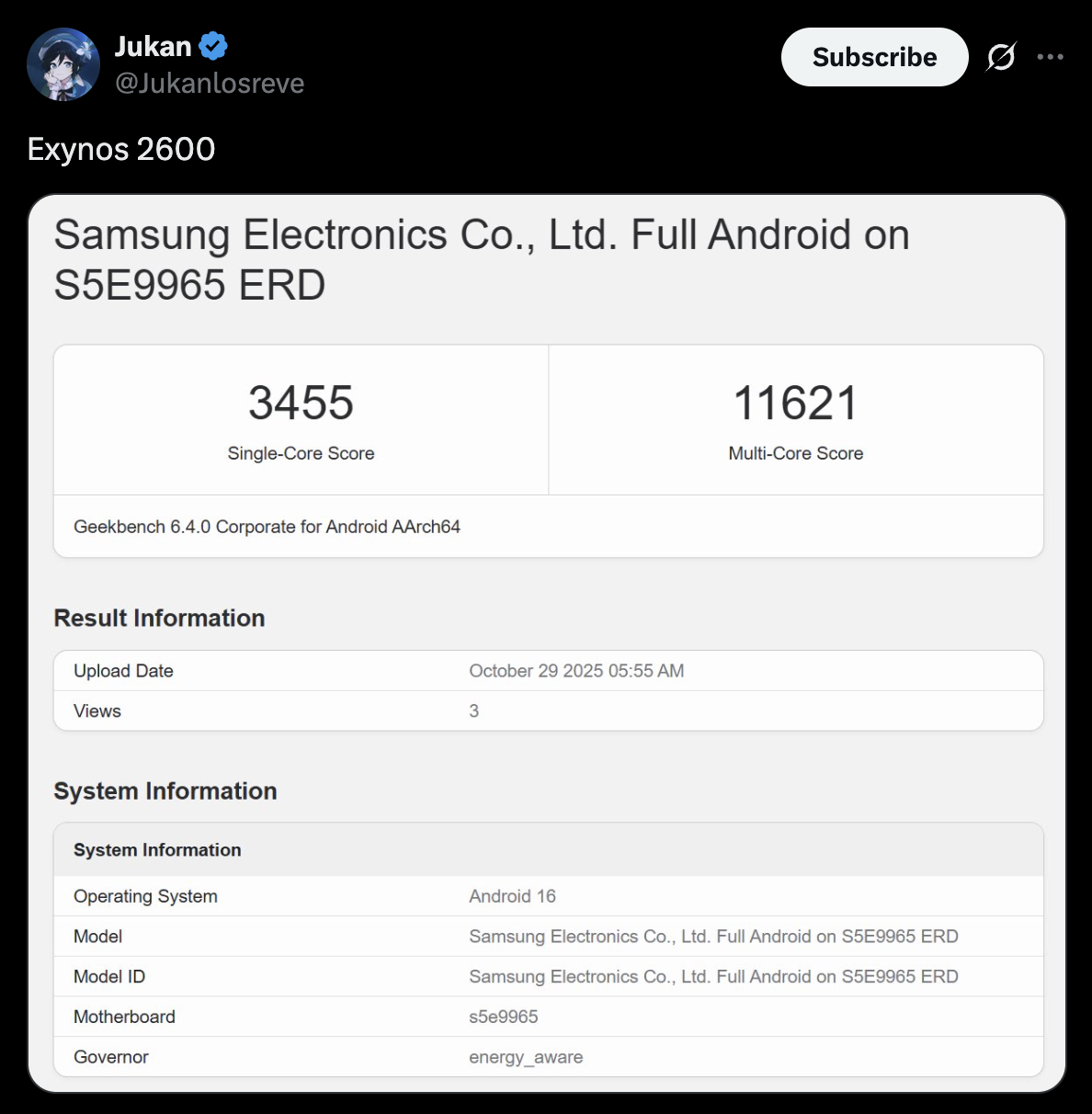Click the Single-Core Score 3455 area
This screenshot has height=1114, width=1092.
[x=301, y=418]
